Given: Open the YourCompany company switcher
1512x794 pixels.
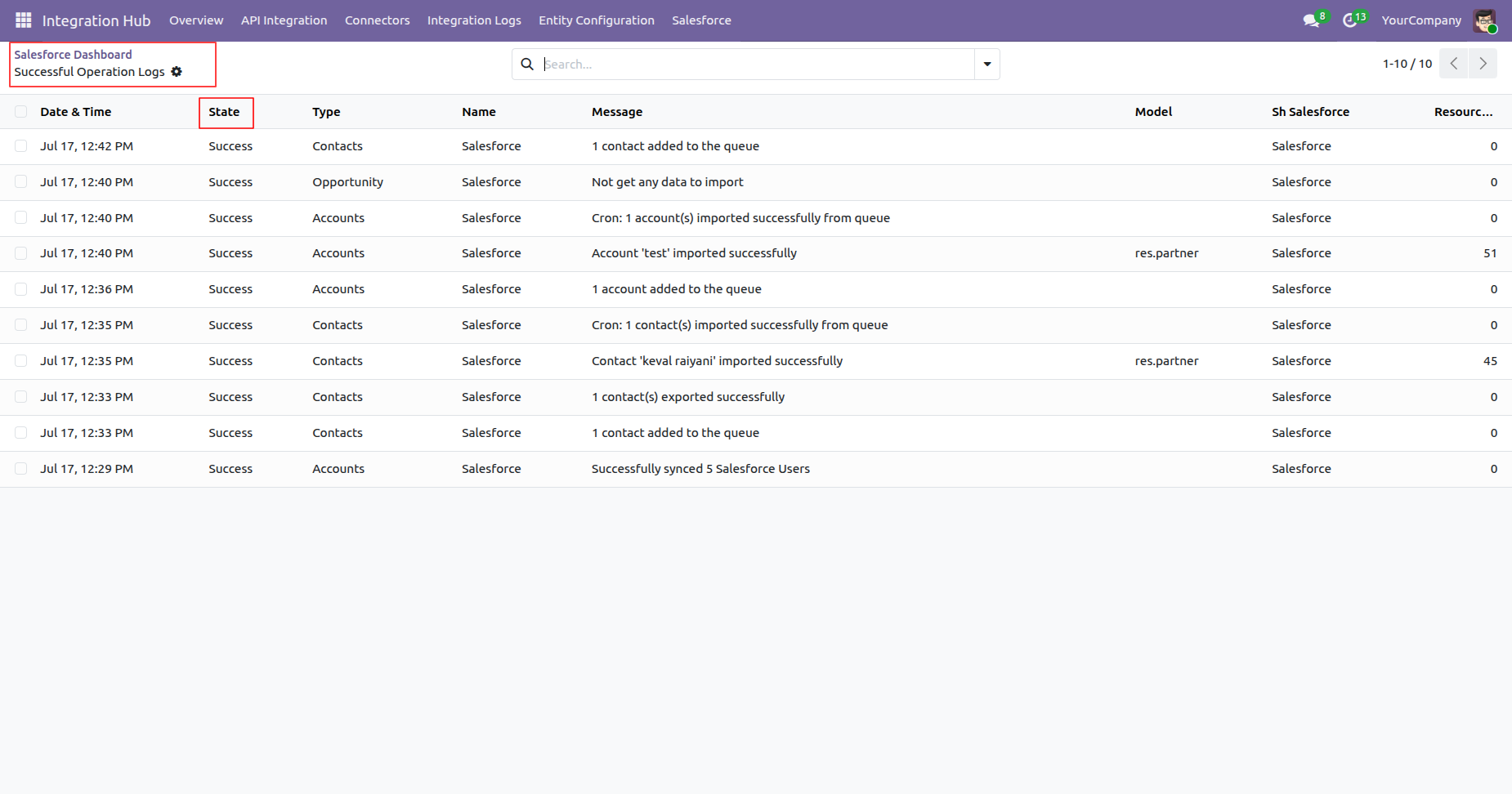Looking at the screenshot, I should click(1421, 20).
